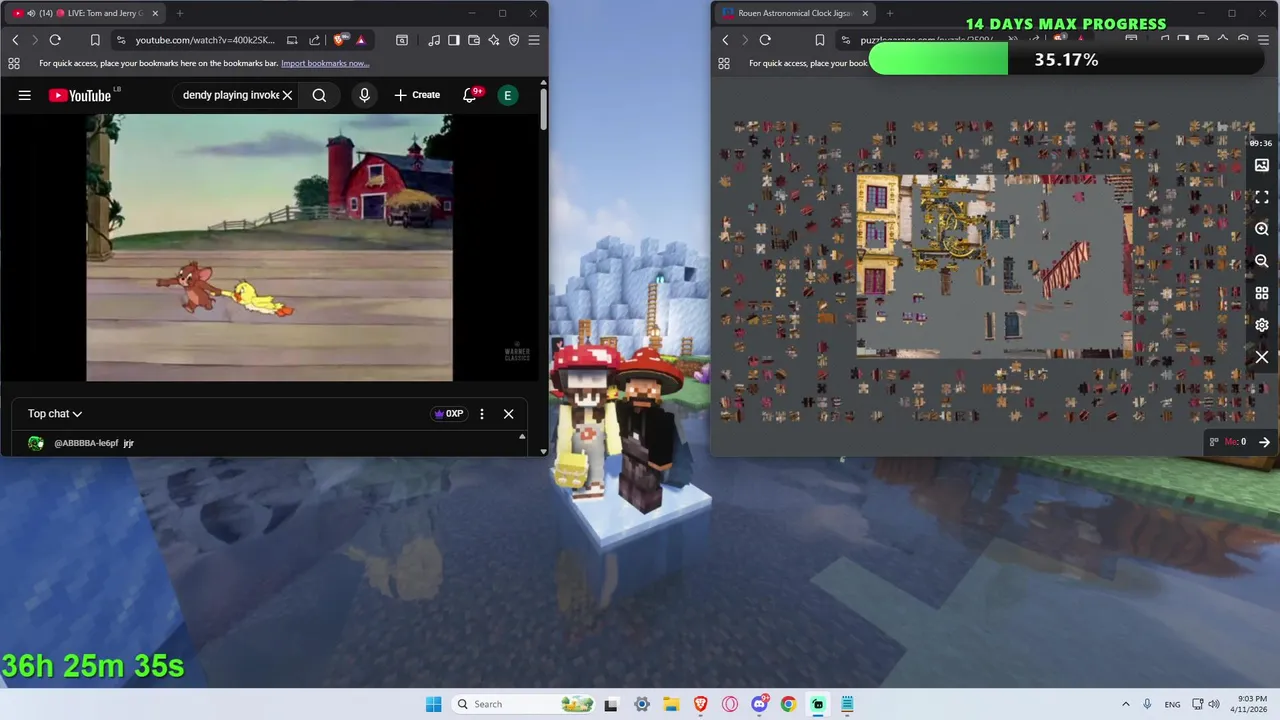Close the live chat panel
The height and width of the screenshot is (720, 1280).
coord(508,414)
